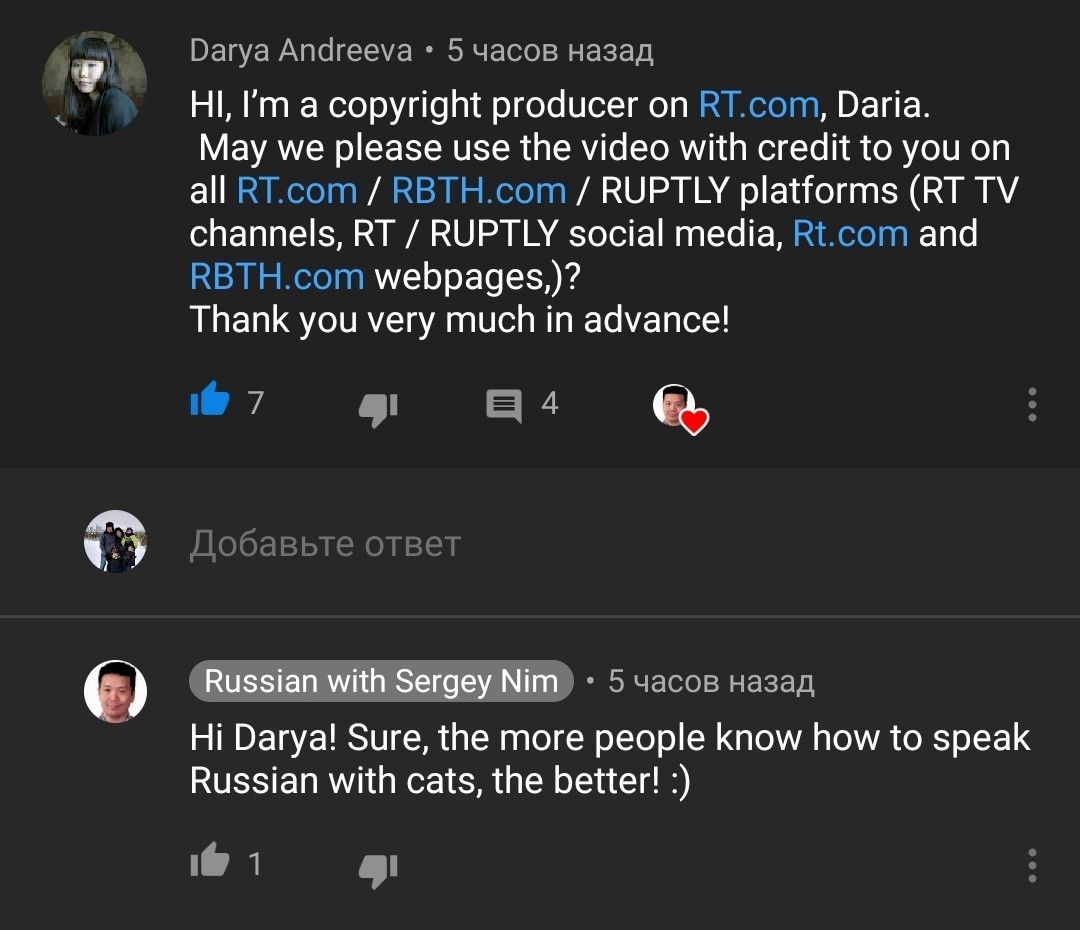The width and height of the screenshot is (1080, 930).
Task: Open Sergey Nim's profile avatar in reply
Action: point(115,691)
